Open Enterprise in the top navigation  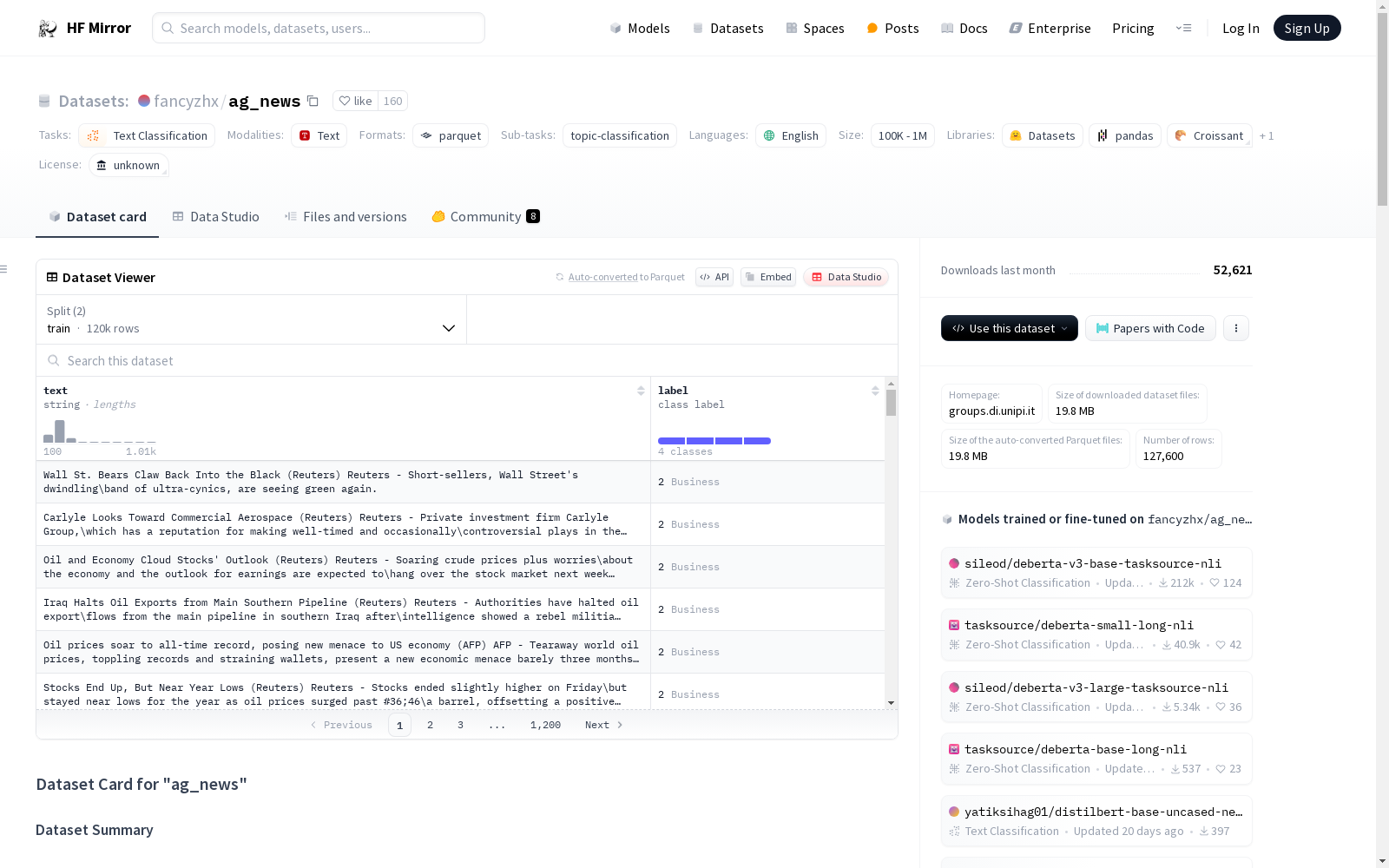1050,29
